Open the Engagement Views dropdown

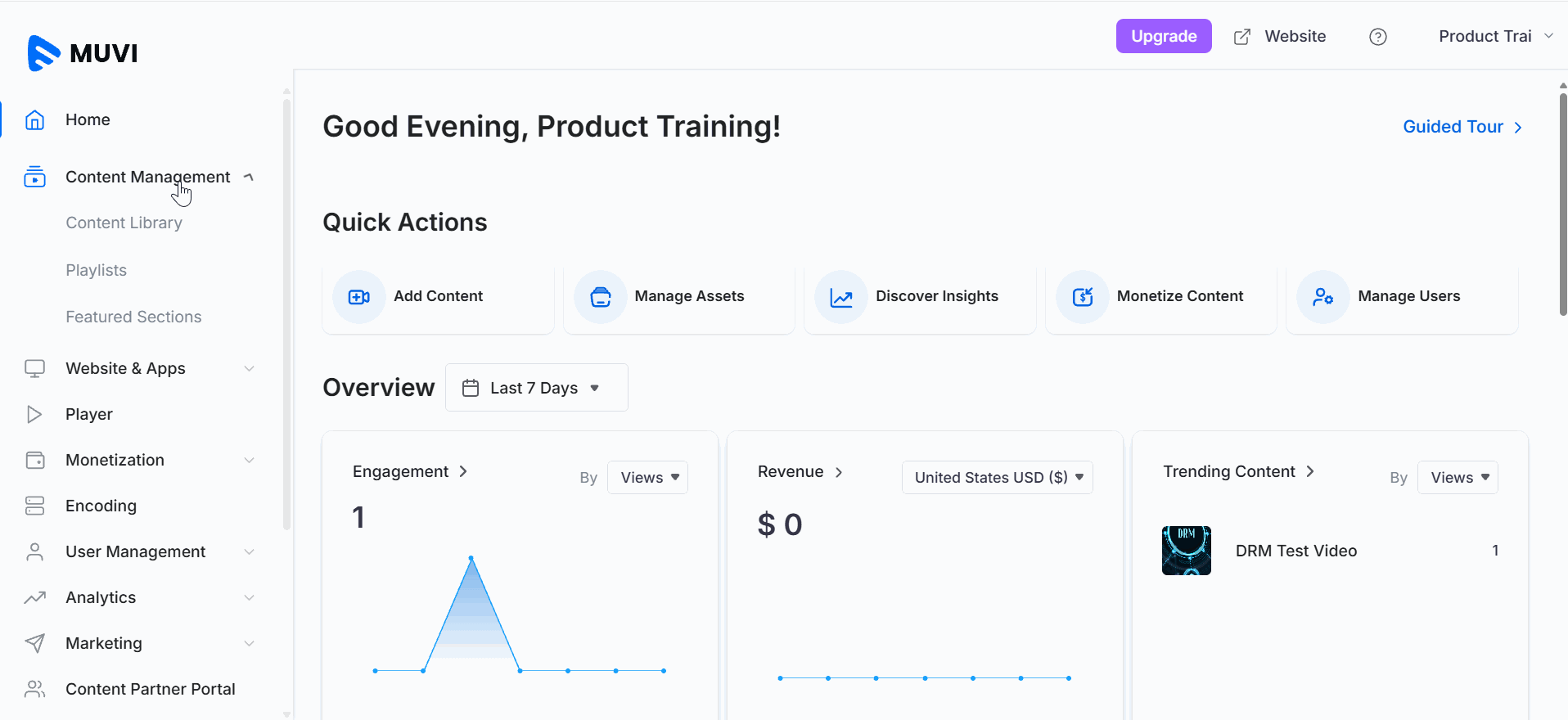[x=647, y=478]
